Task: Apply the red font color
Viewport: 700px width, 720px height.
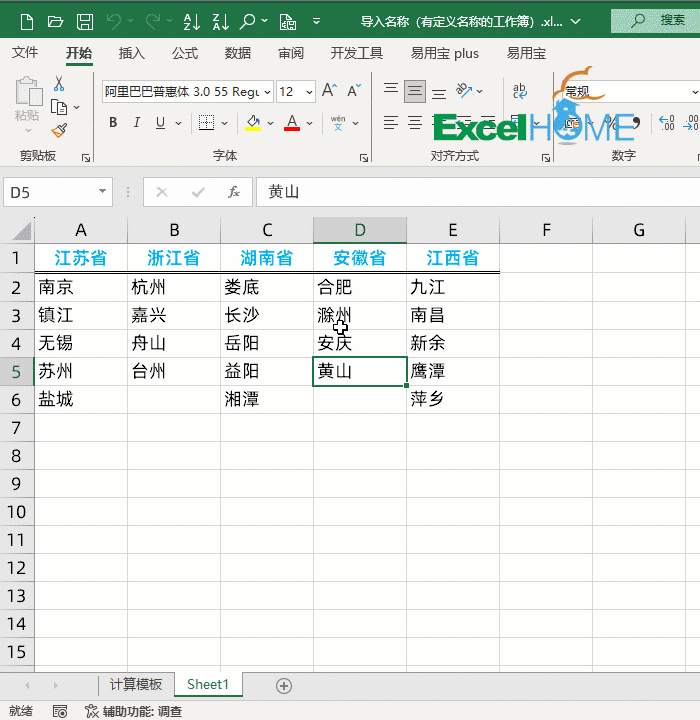Action: [x=292, y=123]
